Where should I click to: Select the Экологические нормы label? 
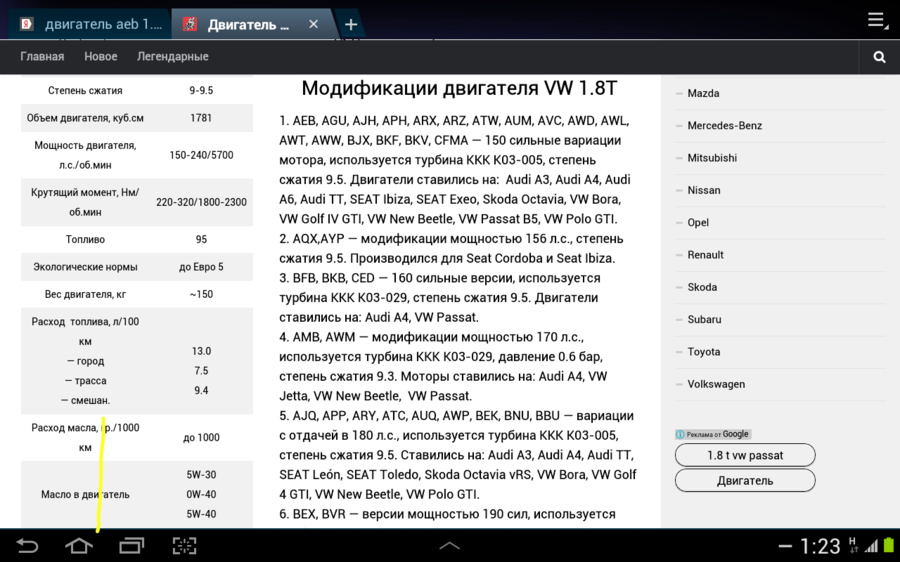[x=85, y=267]
